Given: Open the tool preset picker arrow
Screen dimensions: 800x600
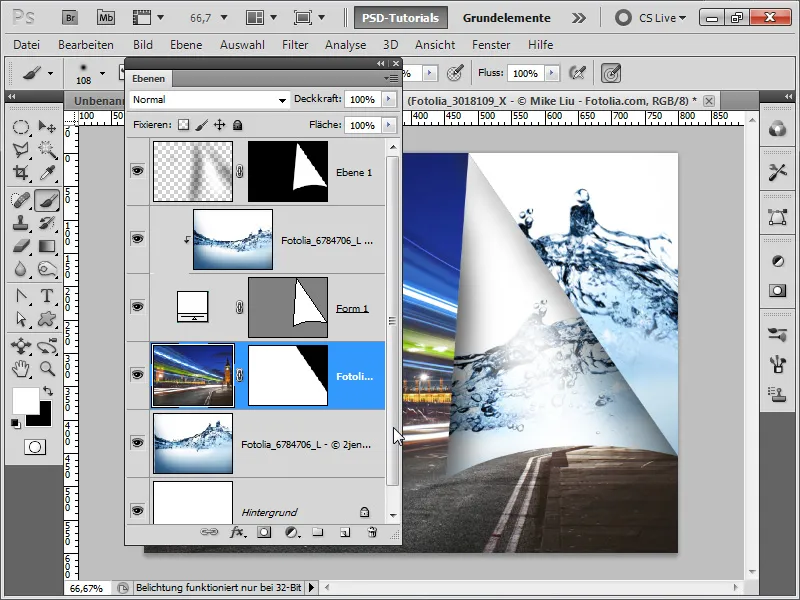Looking at the screenshot, I should coord(50,73).
